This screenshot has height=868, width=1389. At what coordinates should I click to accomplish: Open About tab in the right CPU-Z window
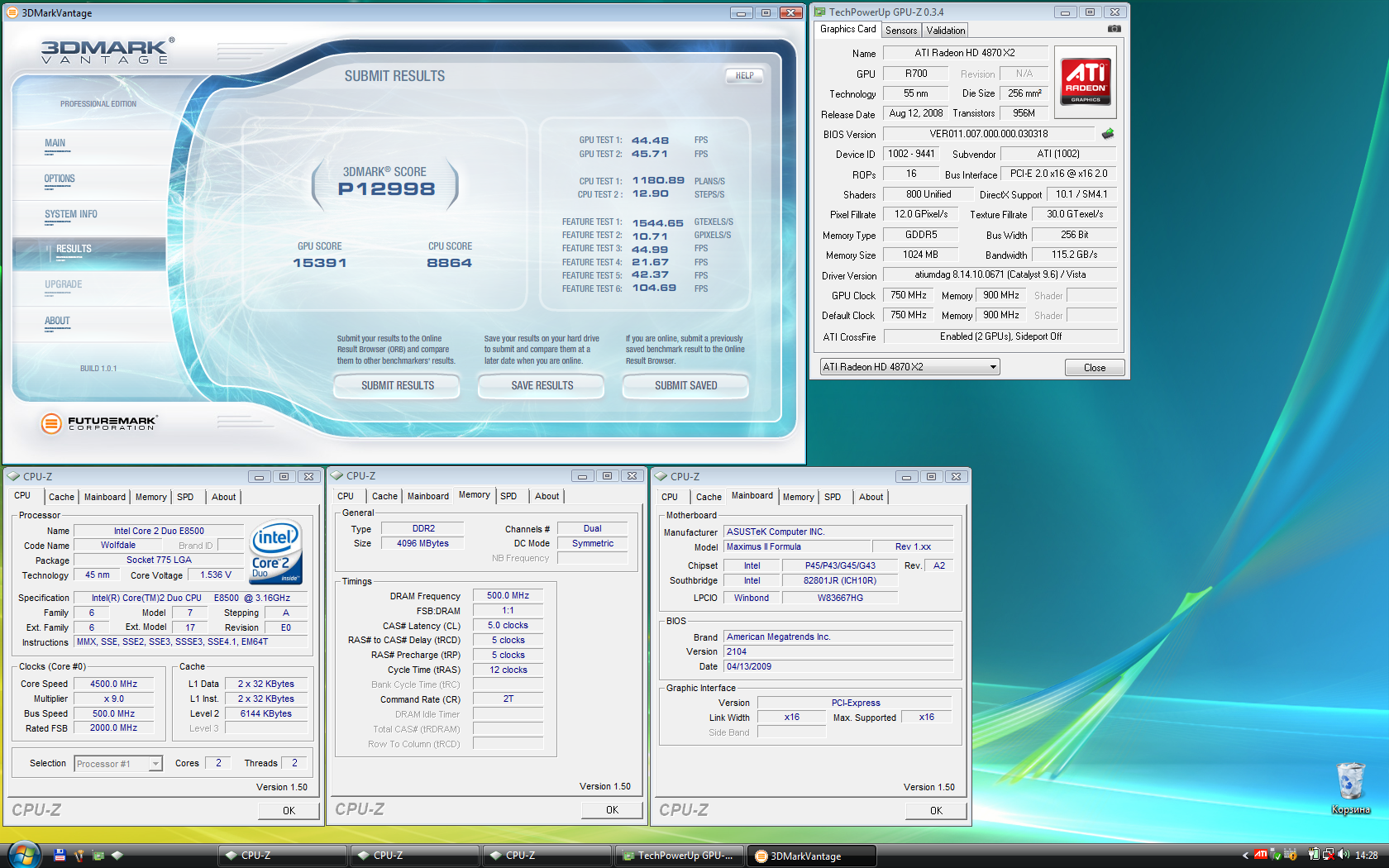(x=871, y=497)
